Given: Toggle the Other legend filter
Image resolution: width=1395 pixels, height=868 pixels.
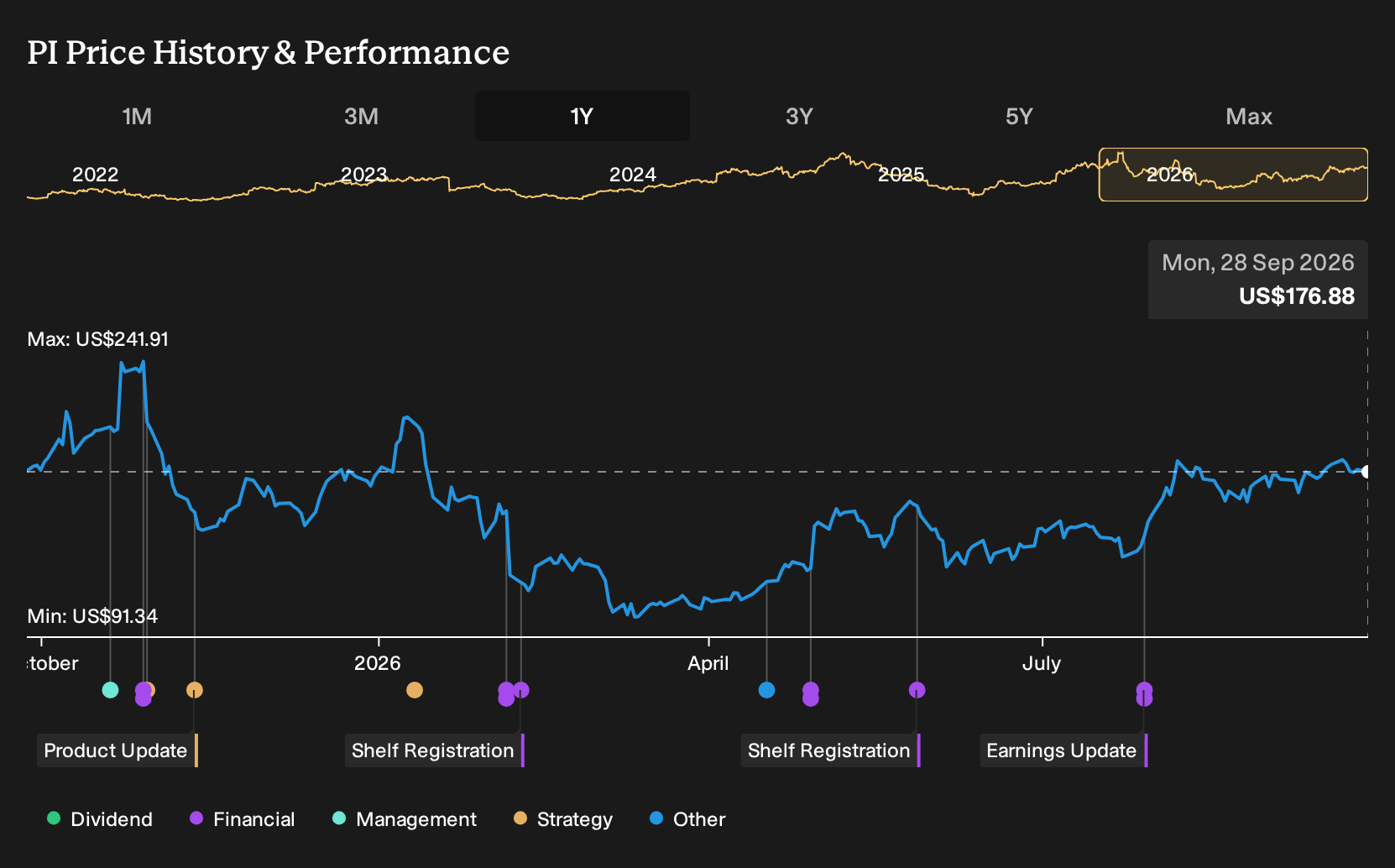Looking at the screenshot, I should [x=687, y=819].
